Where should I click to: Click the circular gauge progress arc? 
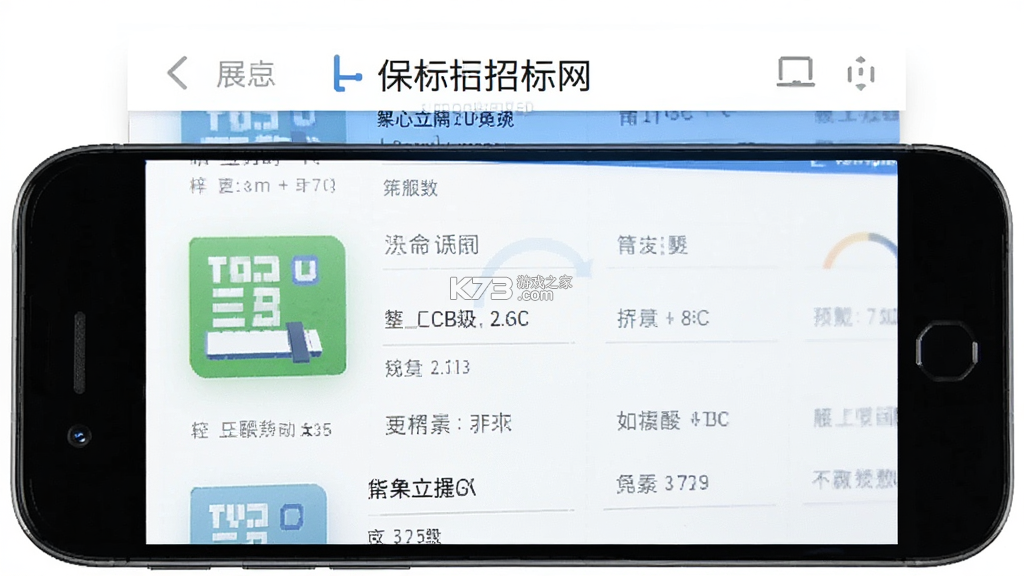click(x=860, y=250)
